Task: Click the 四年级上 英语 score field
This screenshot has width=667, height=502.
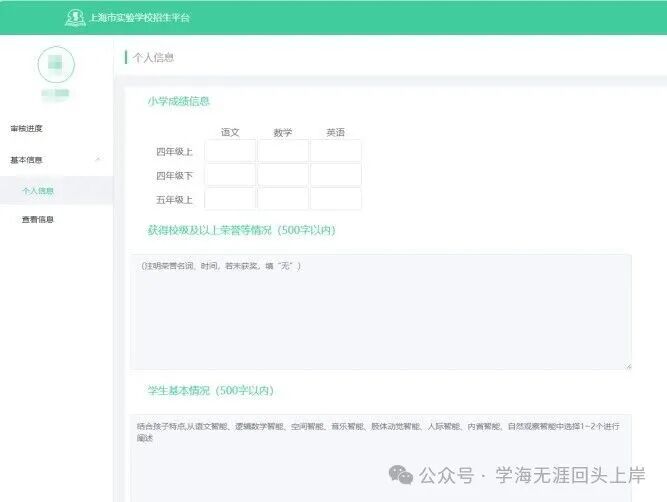Action: (x=335, y=151)
